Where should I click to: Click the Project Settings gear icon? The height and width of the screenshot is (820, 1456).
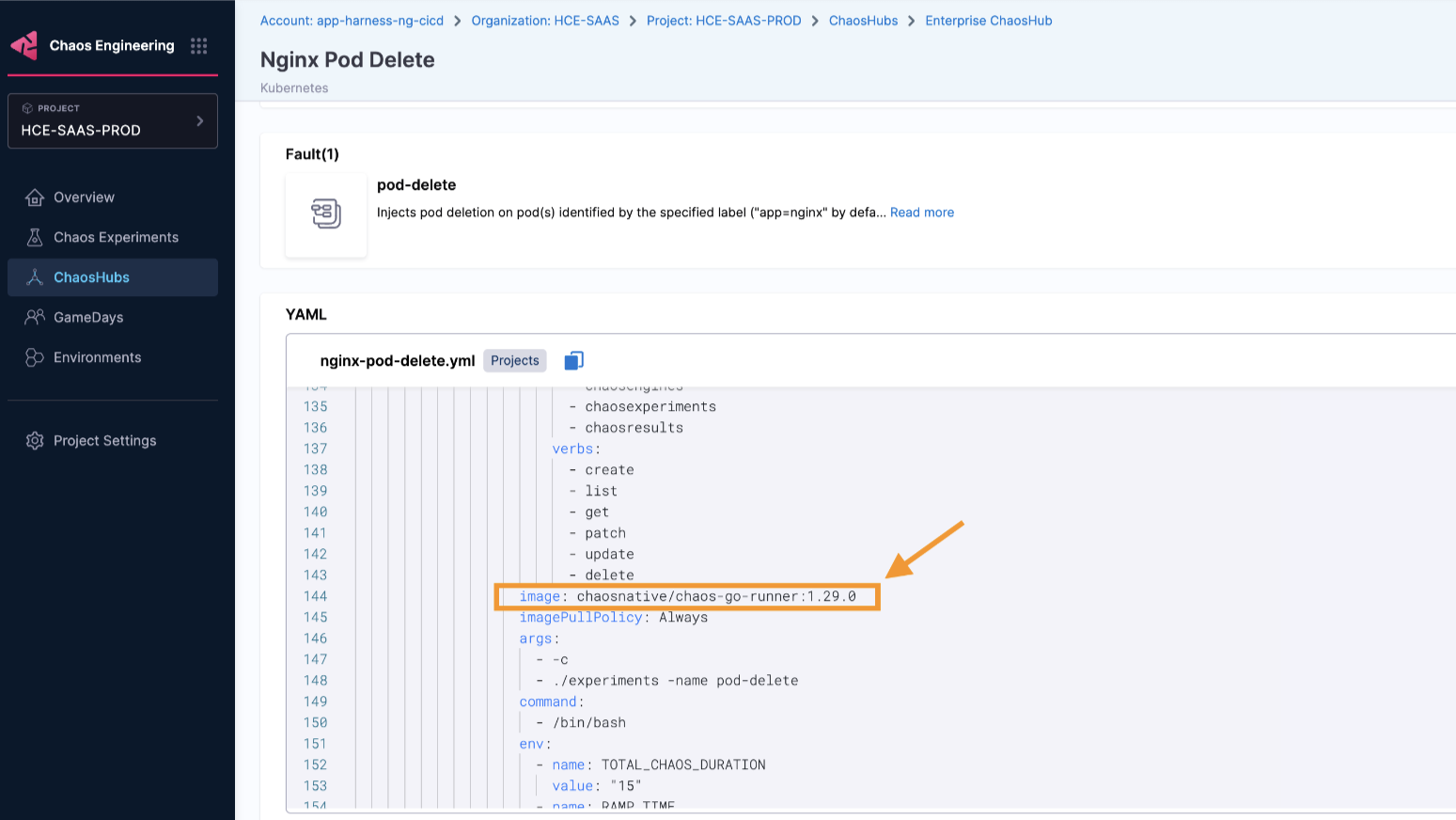[35, 441]
